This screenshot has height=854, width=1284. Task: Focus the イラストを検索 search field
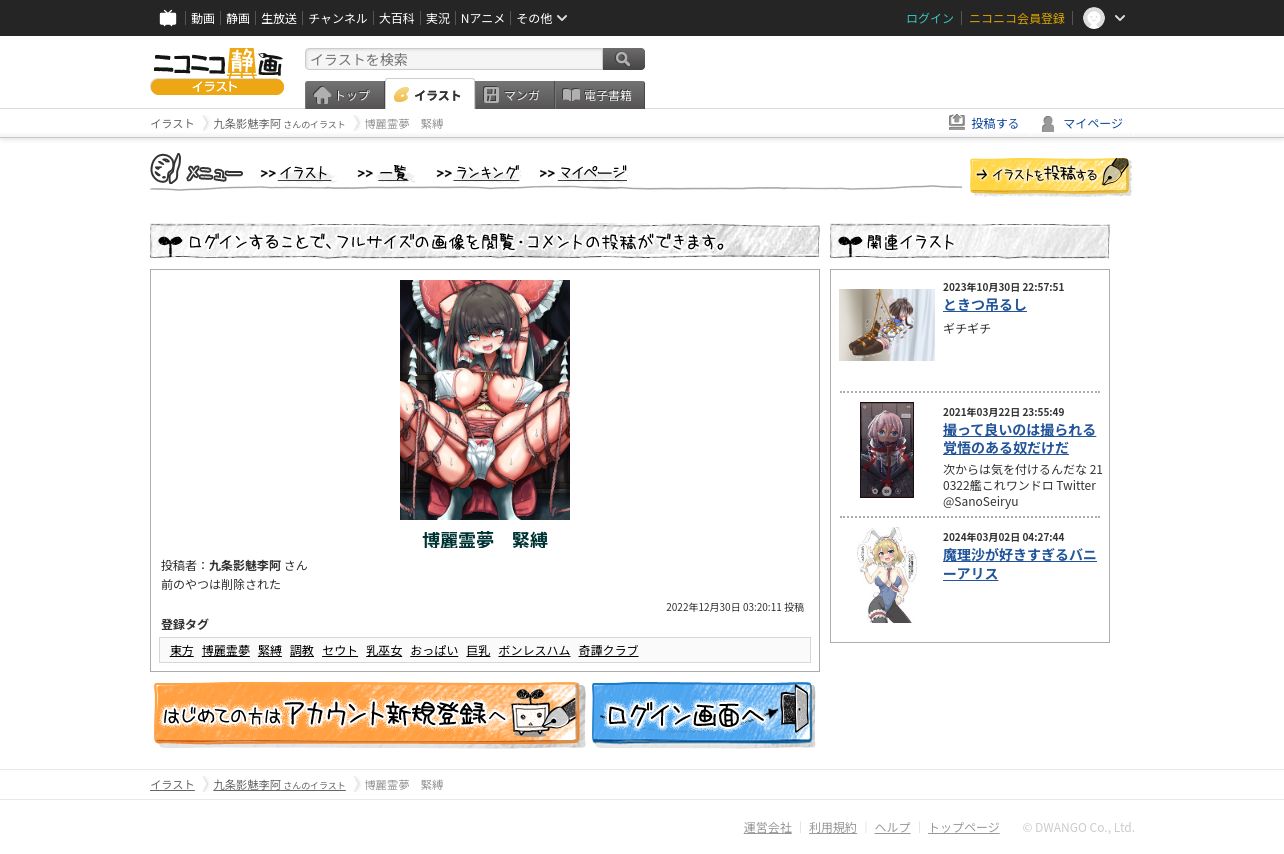coord(454,59)
